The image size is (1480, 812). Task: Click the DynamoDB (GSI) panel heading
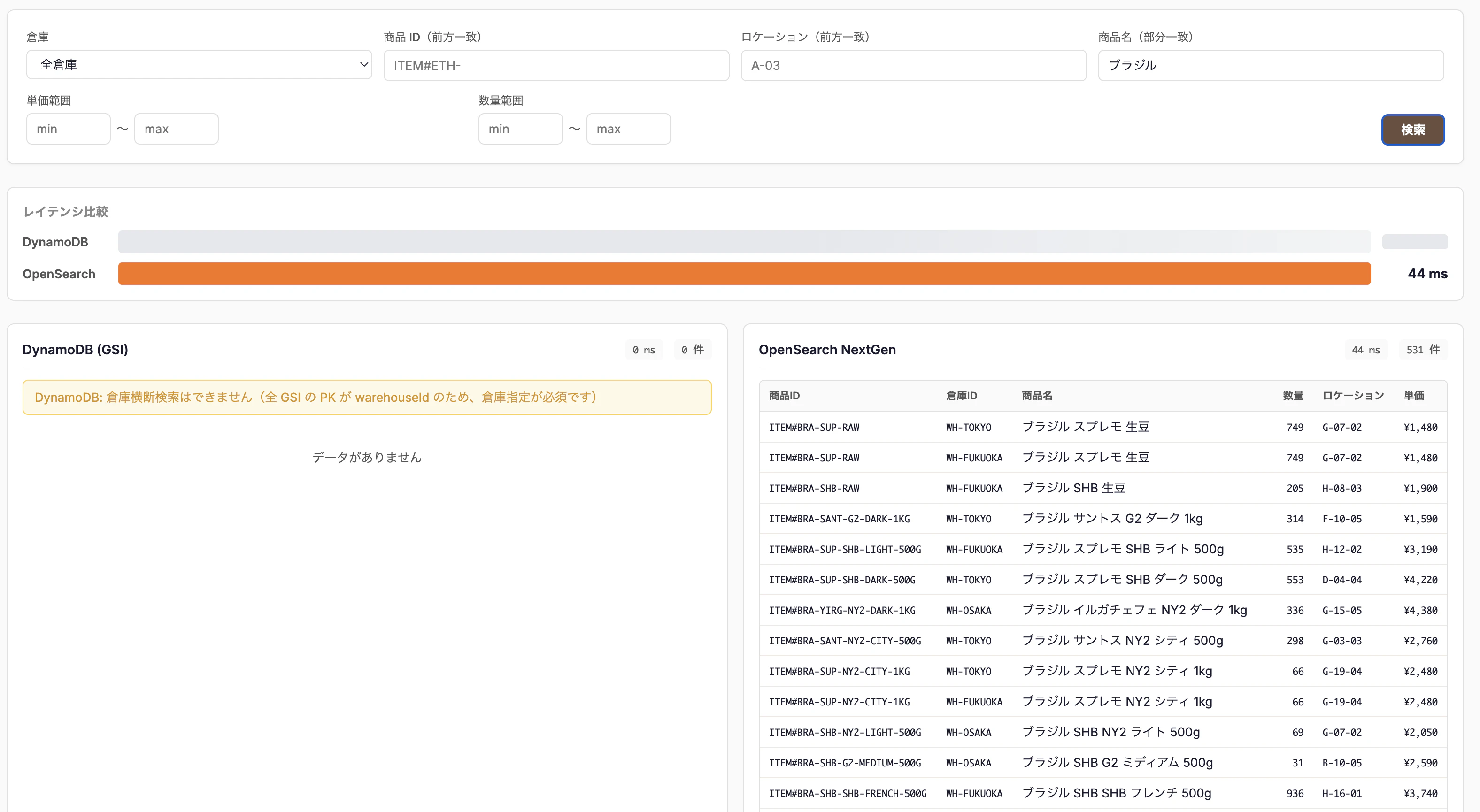[x=75, y=350]
